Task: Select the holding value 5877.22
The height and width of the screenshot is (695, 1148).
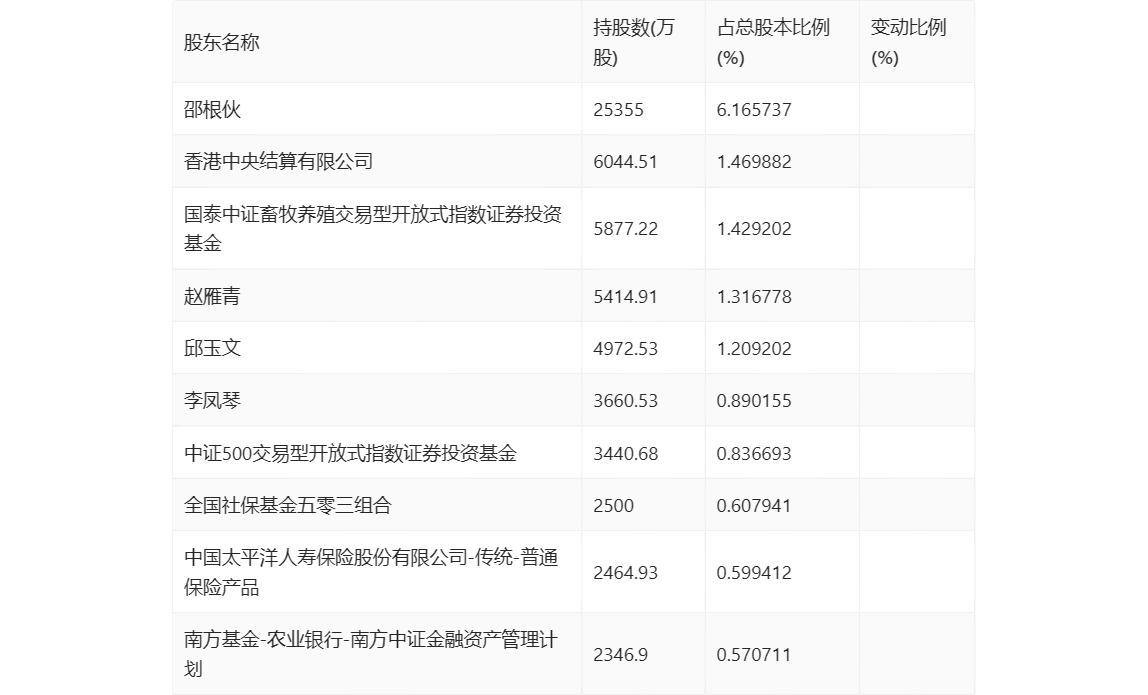Action: (625, 229)
